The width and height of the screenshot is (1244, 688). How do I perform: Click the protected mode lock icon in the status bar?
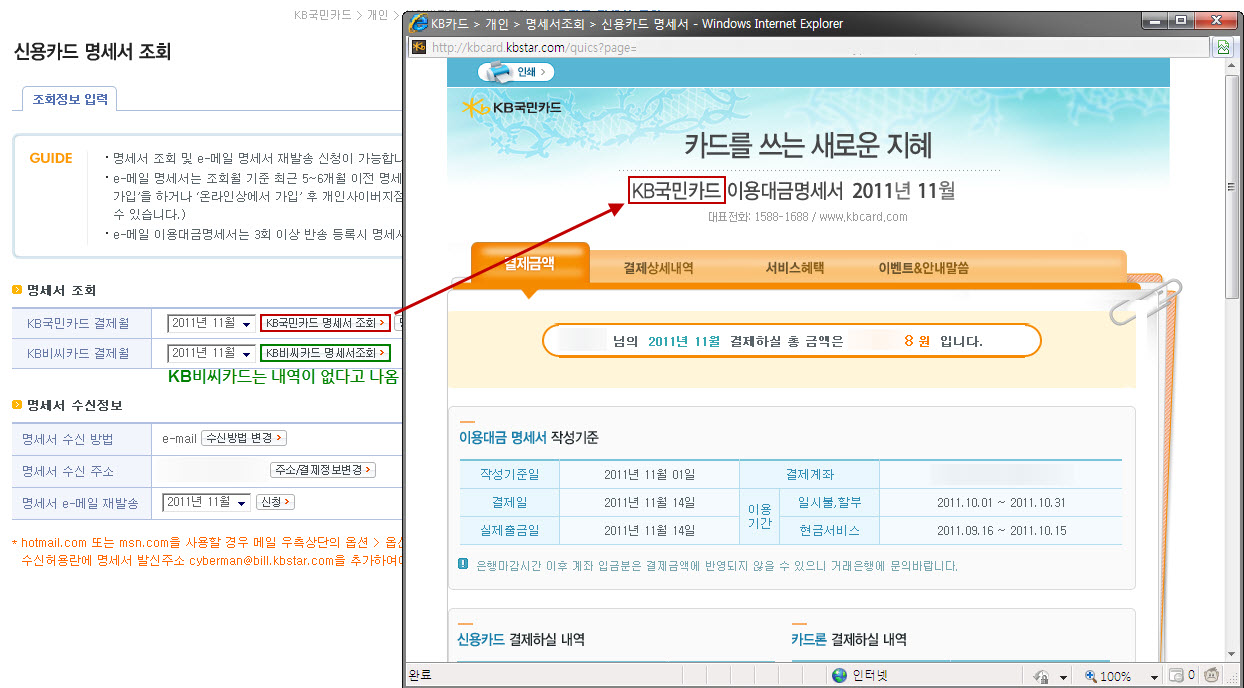[x=1042, y=676]
